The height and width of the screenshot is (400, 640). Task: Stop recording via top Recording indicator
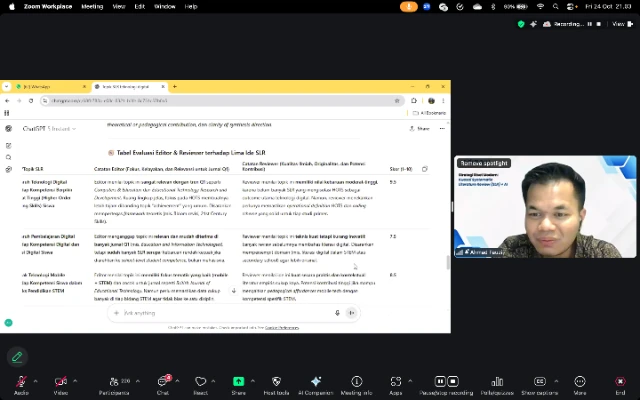tap(599, 24)
